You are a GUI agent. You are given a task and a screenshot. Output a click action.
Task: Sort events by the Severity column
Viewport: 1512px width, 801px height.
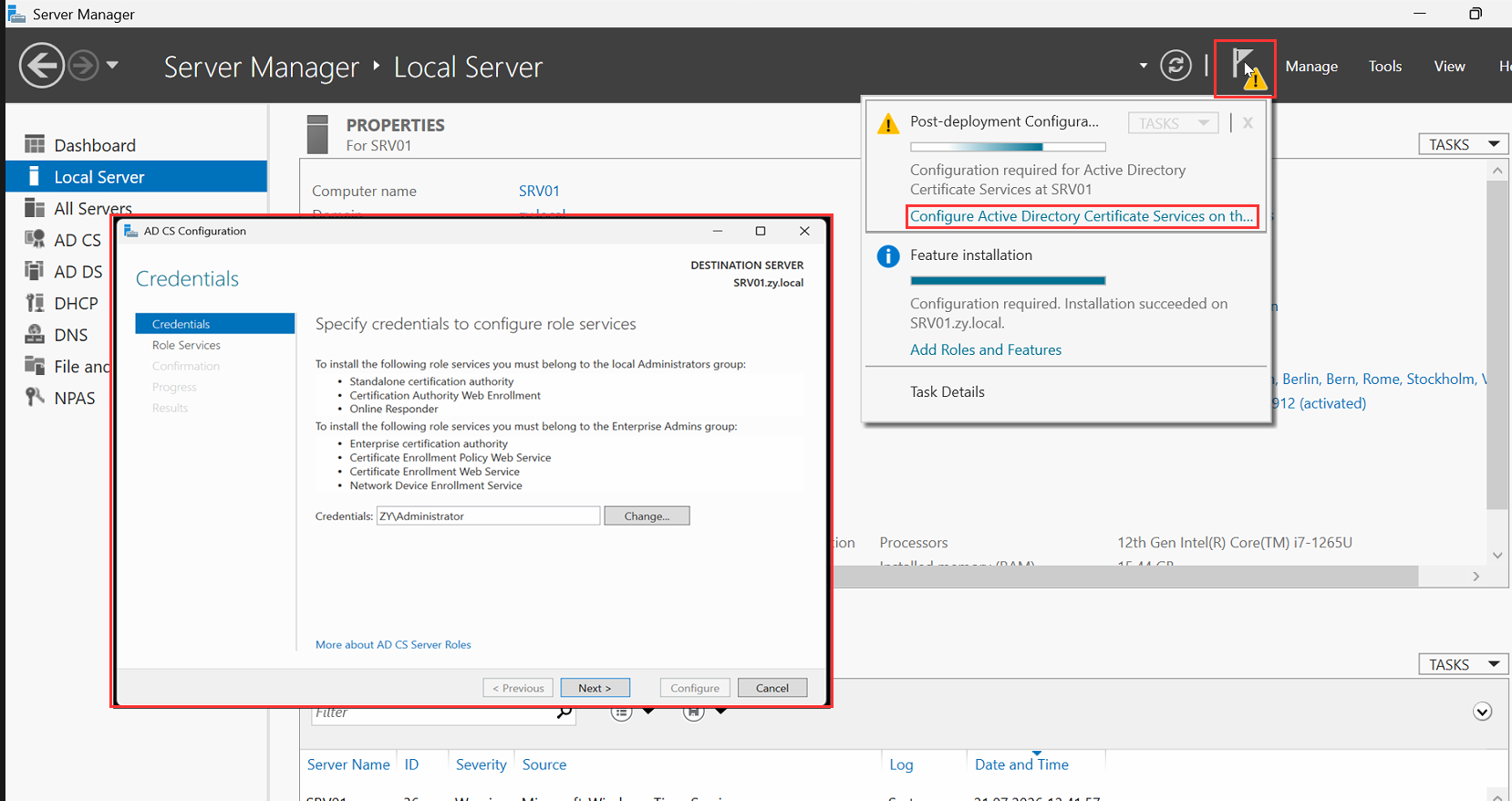click(481, 765)
